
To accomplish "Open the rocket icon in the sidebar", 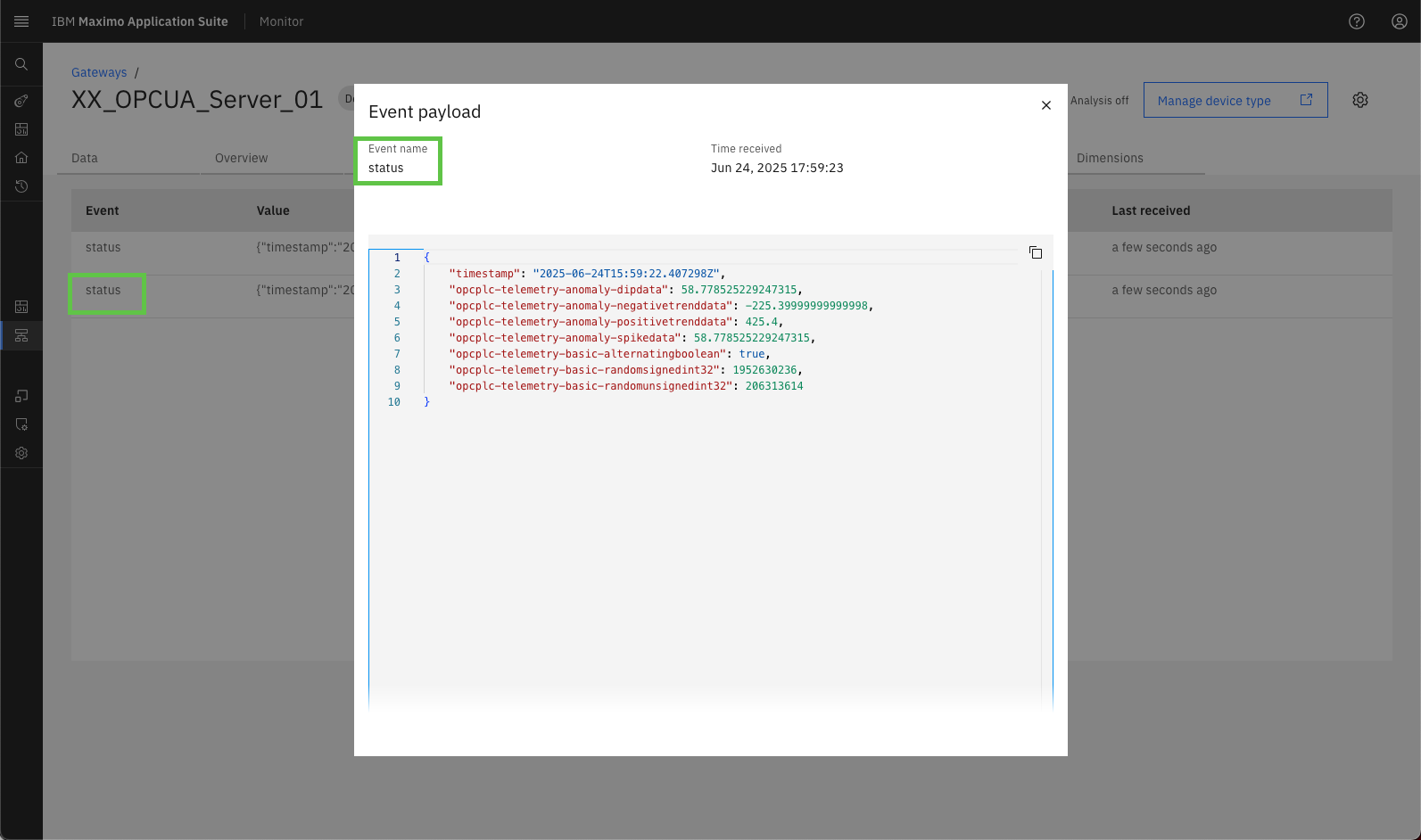I will pyautogui.click(x=21, y=101).
